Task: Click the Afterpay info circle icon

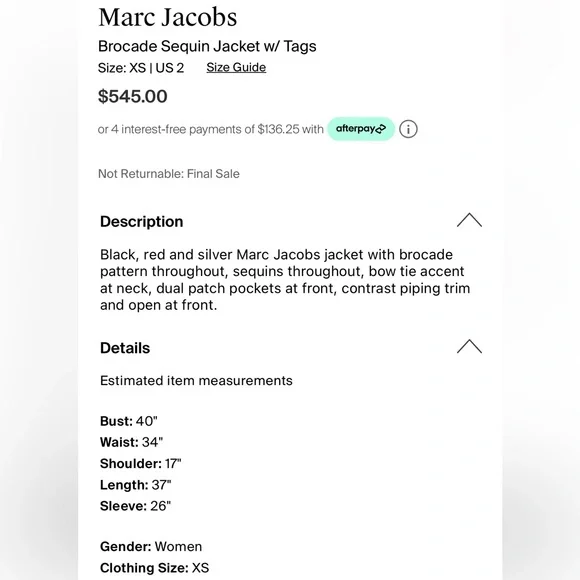Action: click(x=408, y=129)
